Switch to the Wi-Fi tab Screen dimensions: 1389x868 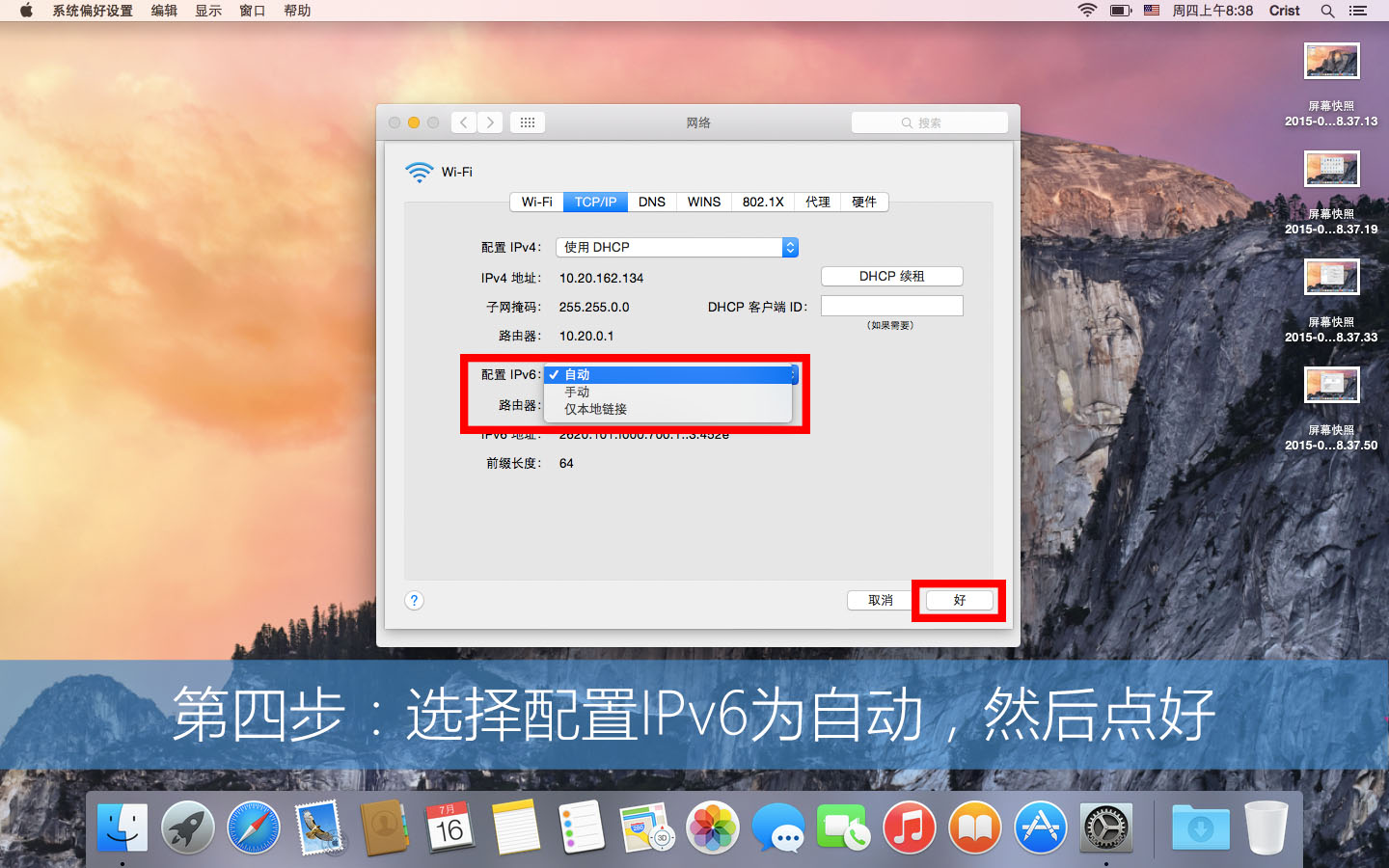point(536,202)
